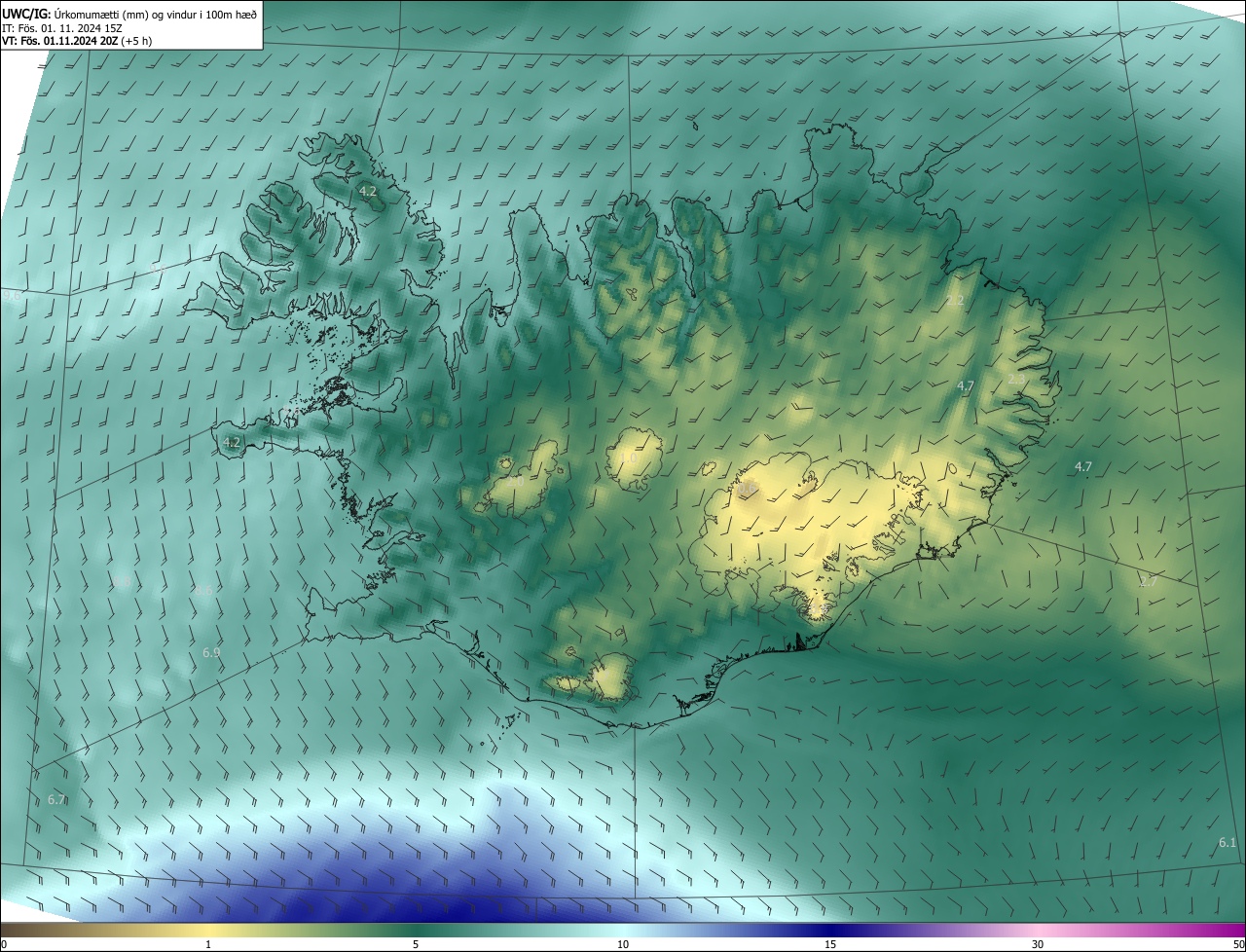This screenshot has width=1246, height=952.
Task: Click the 6.7 value on the map
Action: [x=56, y=800]
